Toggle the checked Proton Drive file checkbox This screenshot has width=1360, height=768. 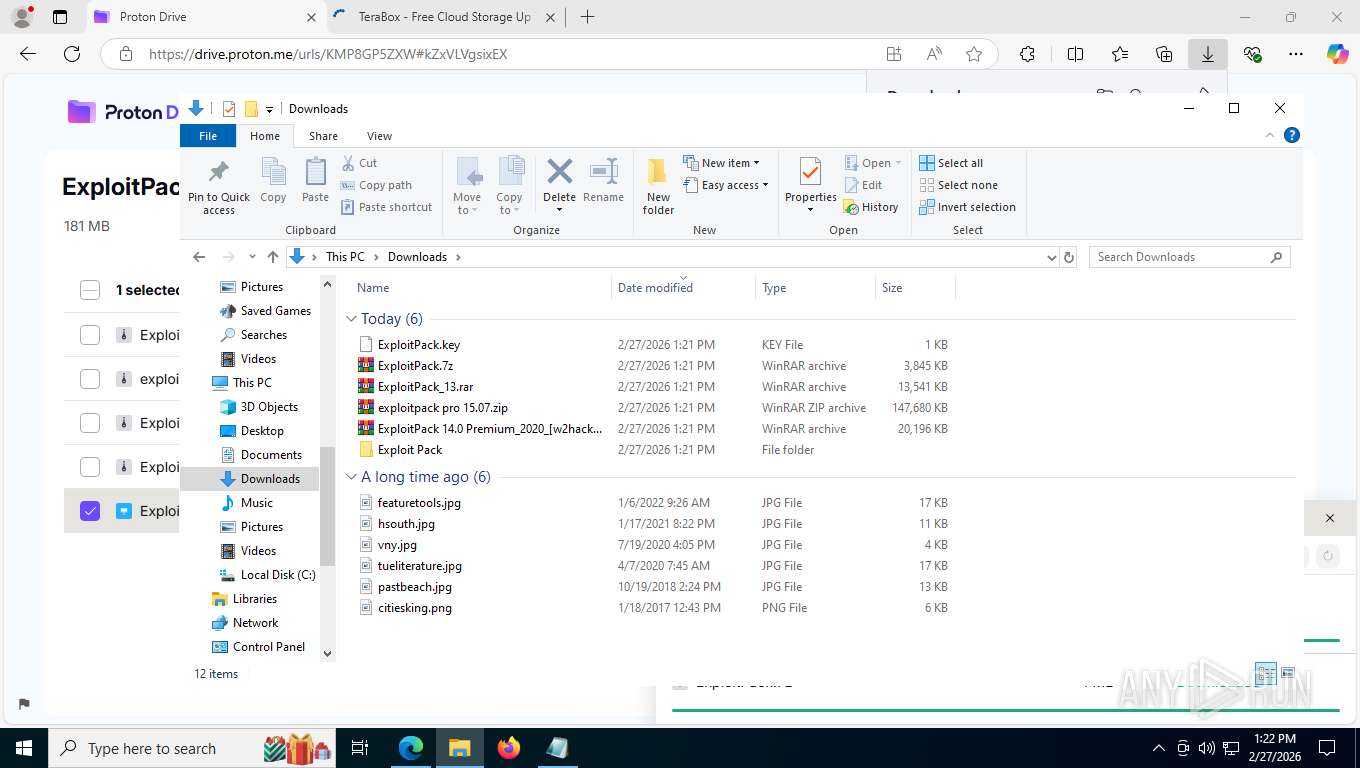coord(90,511)
